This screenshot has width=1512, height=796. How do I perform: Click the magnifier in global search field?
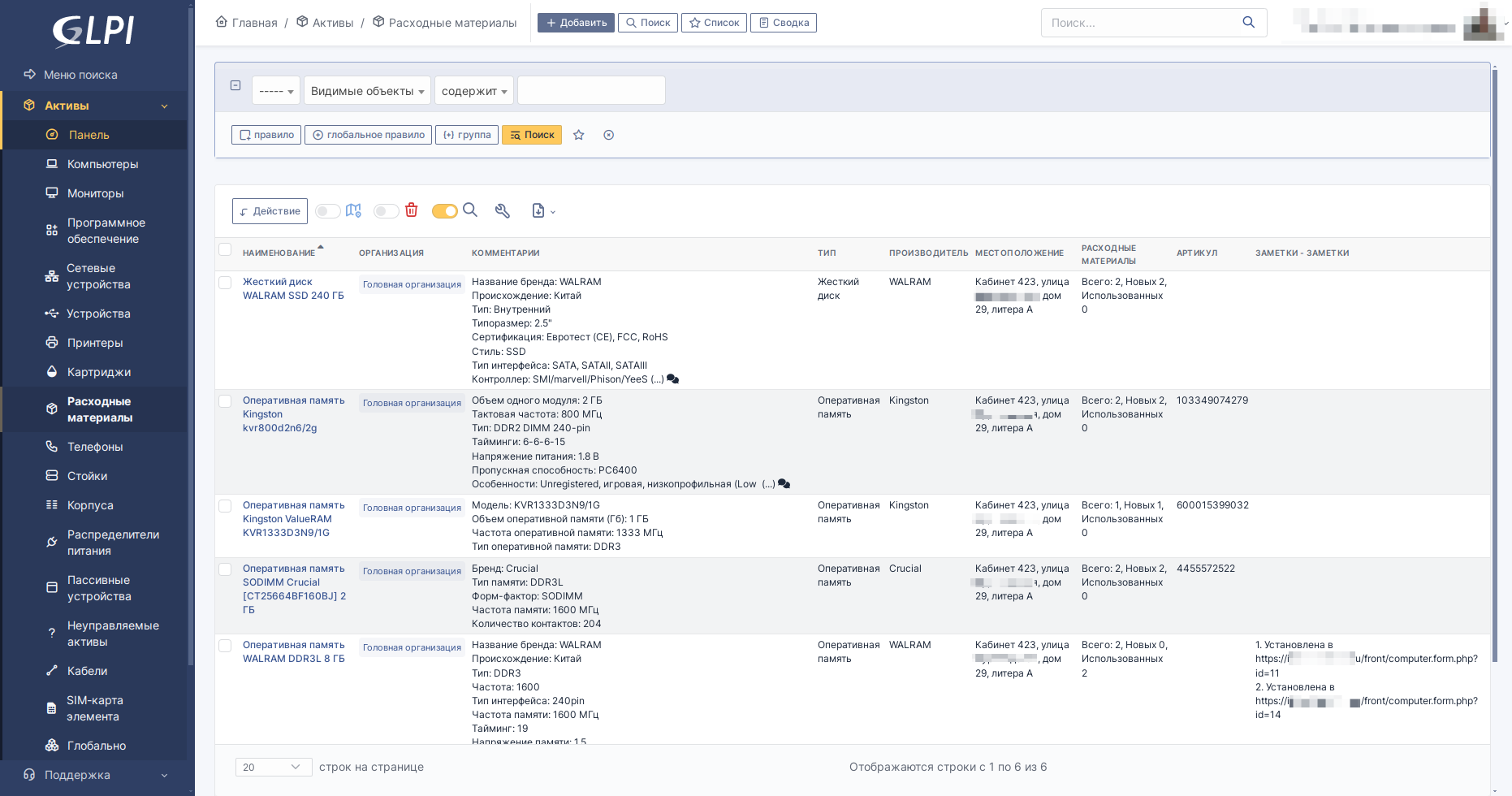pos(1249,23)
